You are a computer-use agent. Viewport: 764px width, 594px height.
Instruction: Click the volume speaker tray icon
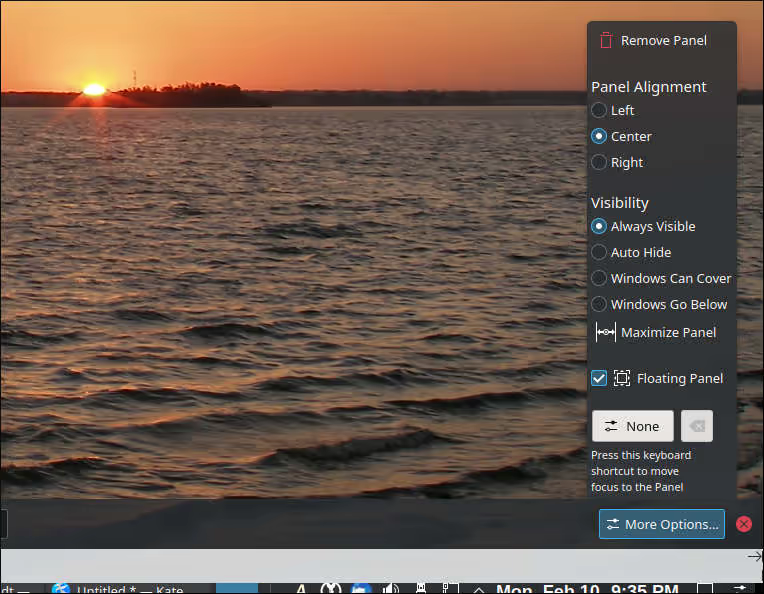pos(390,589)
